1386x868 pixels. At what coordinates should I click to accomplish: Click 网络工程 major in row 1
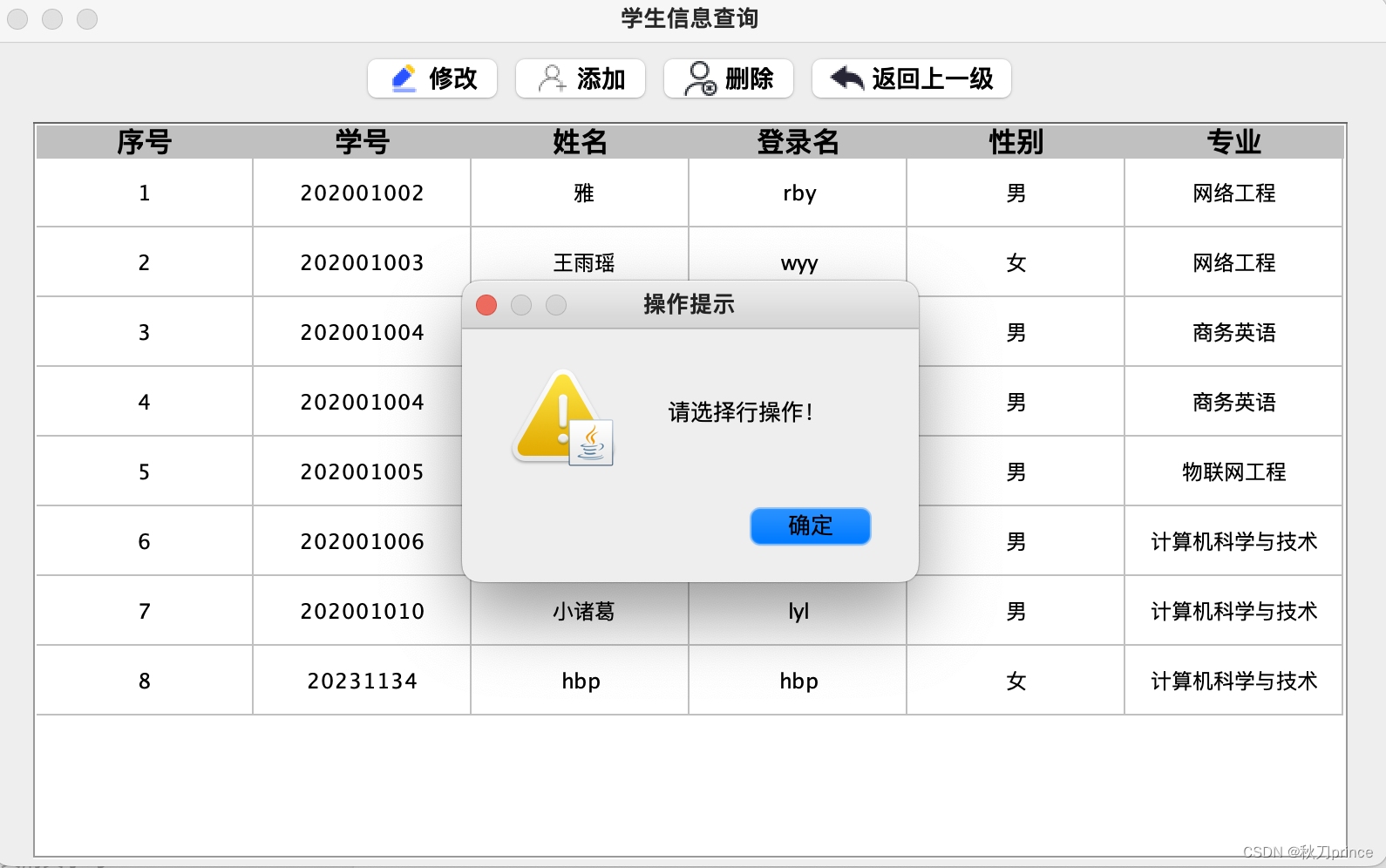pos(1233,193)
